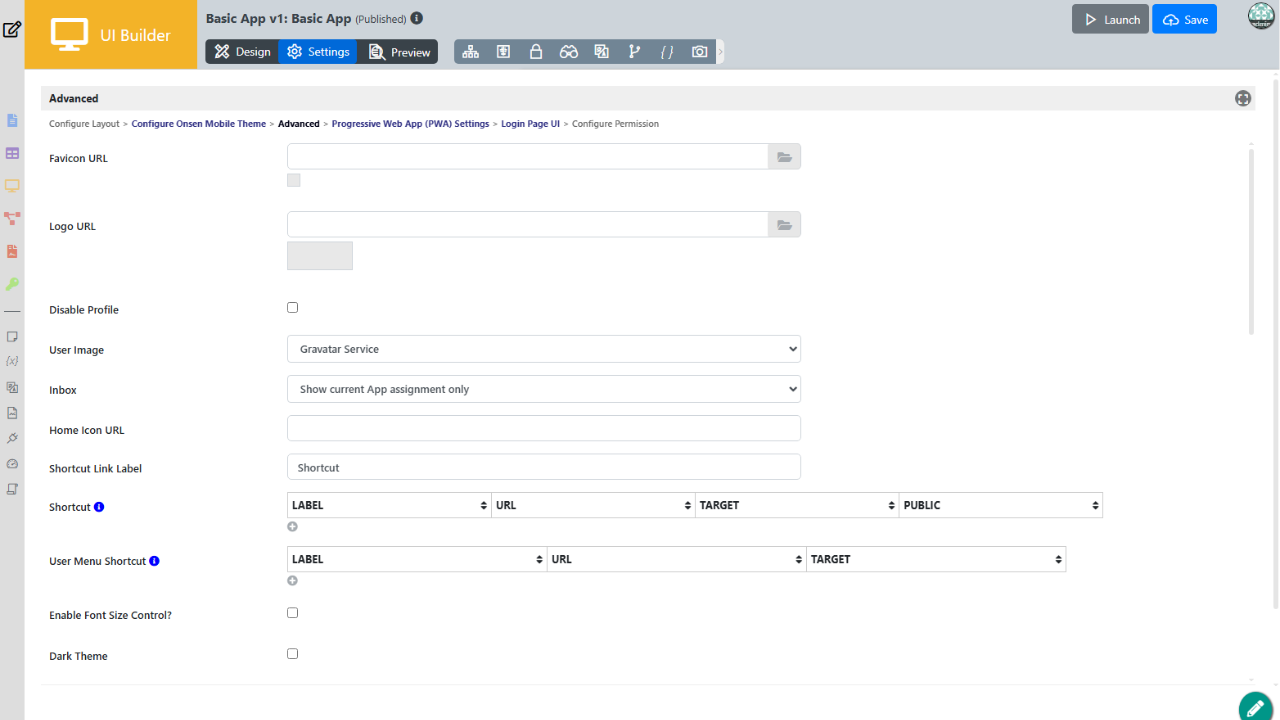
Task: Open the User Image dropdown
Action: pos(543,349)
